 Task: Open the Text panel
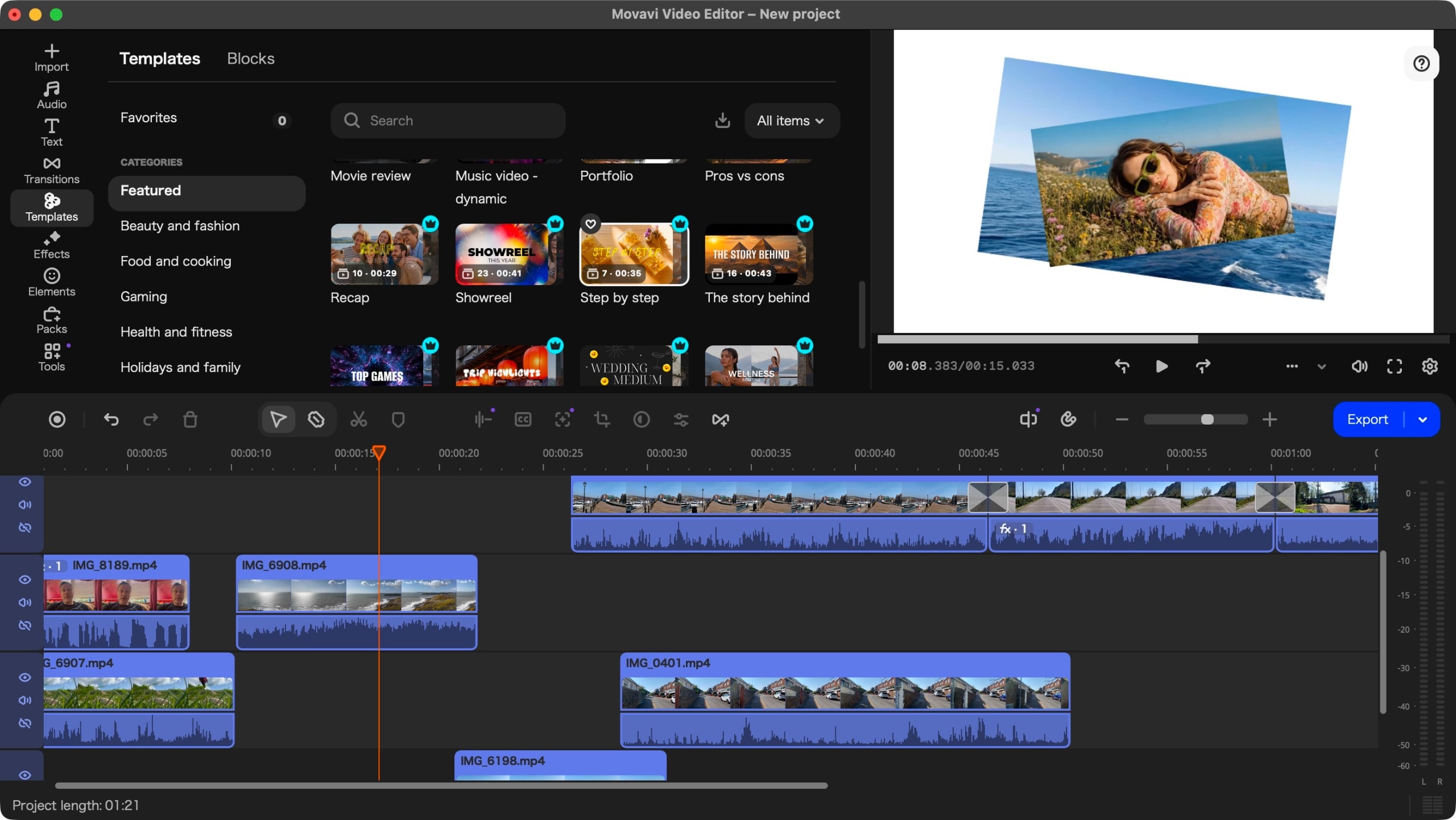(51, 133)
